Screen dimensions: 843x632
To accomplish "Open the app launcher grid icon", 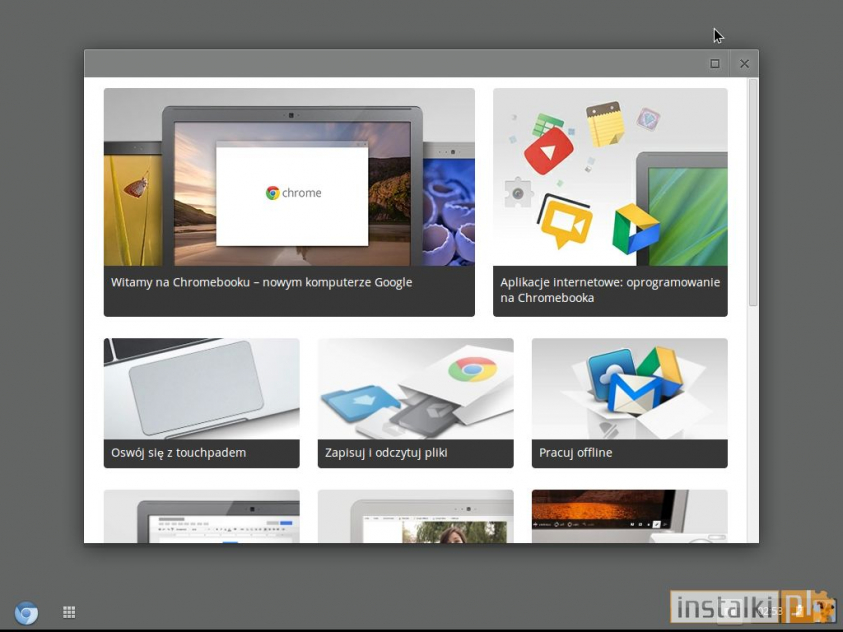I will coord(68,612).
